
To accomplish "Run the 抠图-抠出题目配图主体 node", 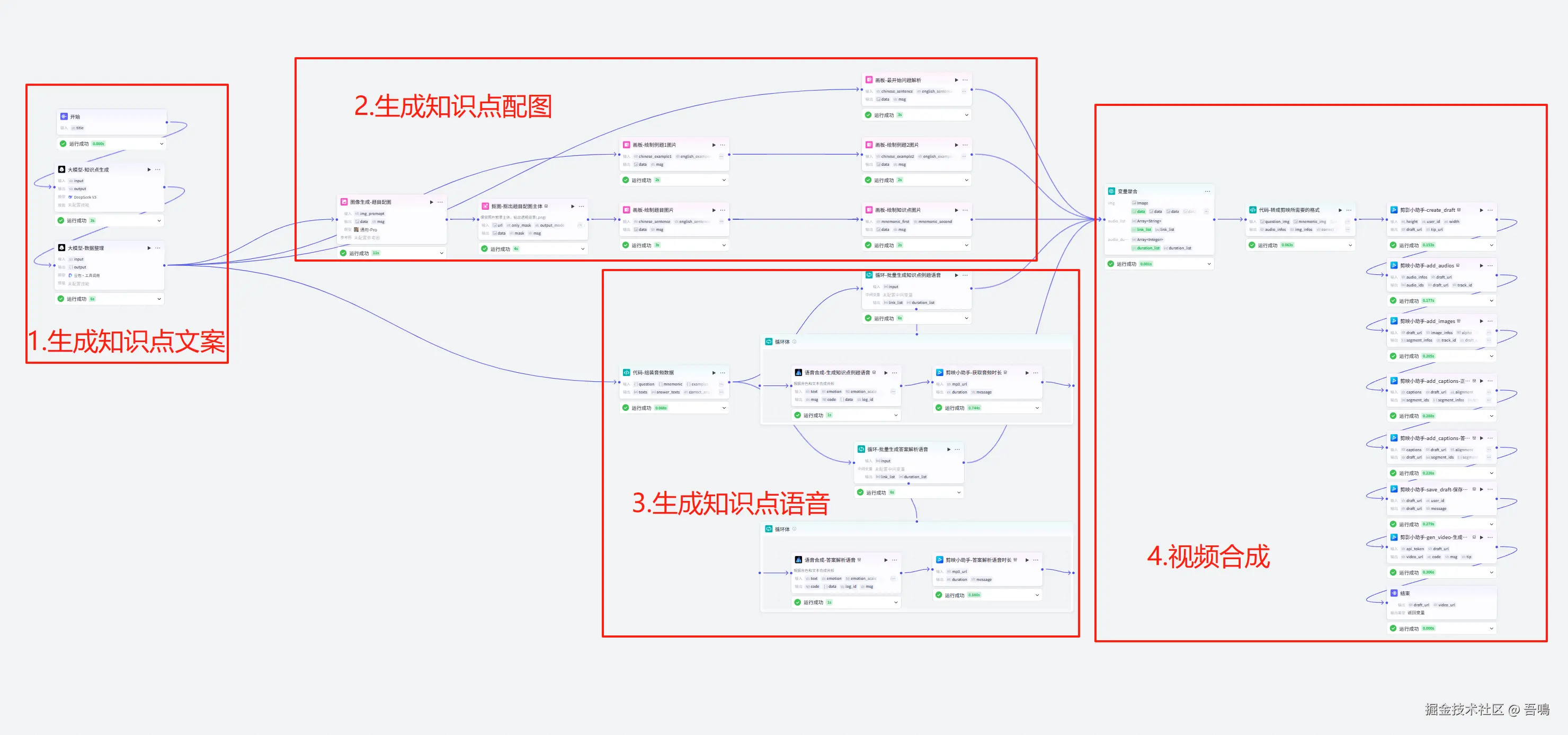I will click(x=572, y=207).
